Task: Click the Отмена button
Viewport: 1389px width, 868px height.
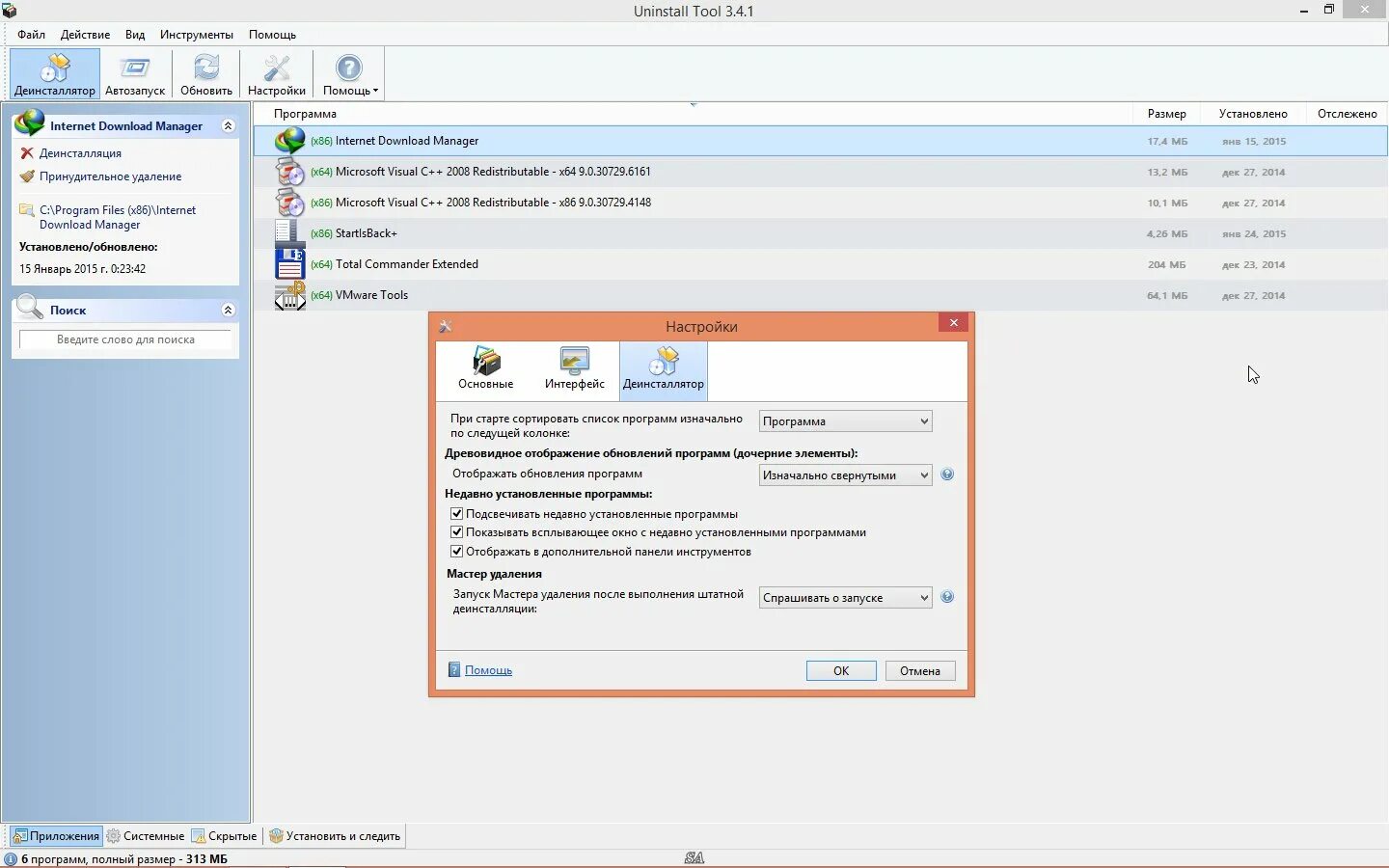Action: tap(920, 671)
